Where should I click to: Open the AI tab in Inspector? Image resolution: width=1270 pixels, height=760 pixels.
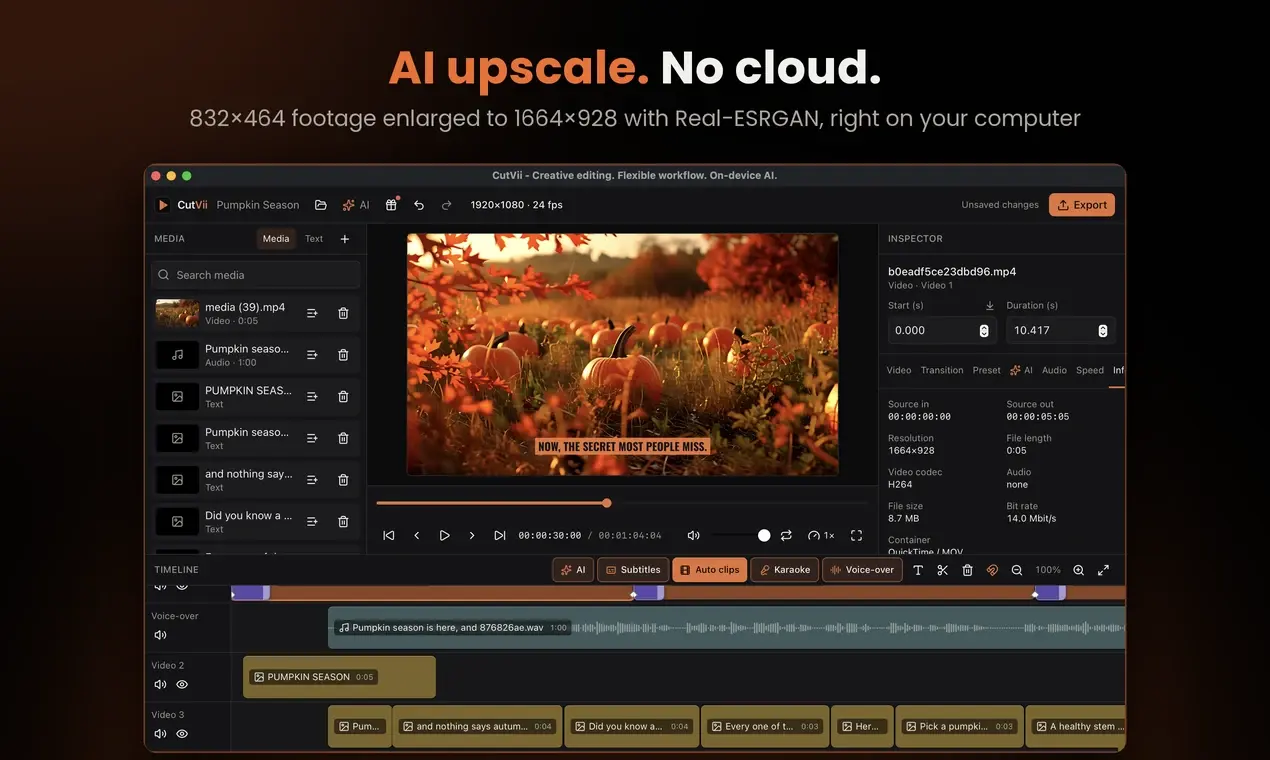1021,370
